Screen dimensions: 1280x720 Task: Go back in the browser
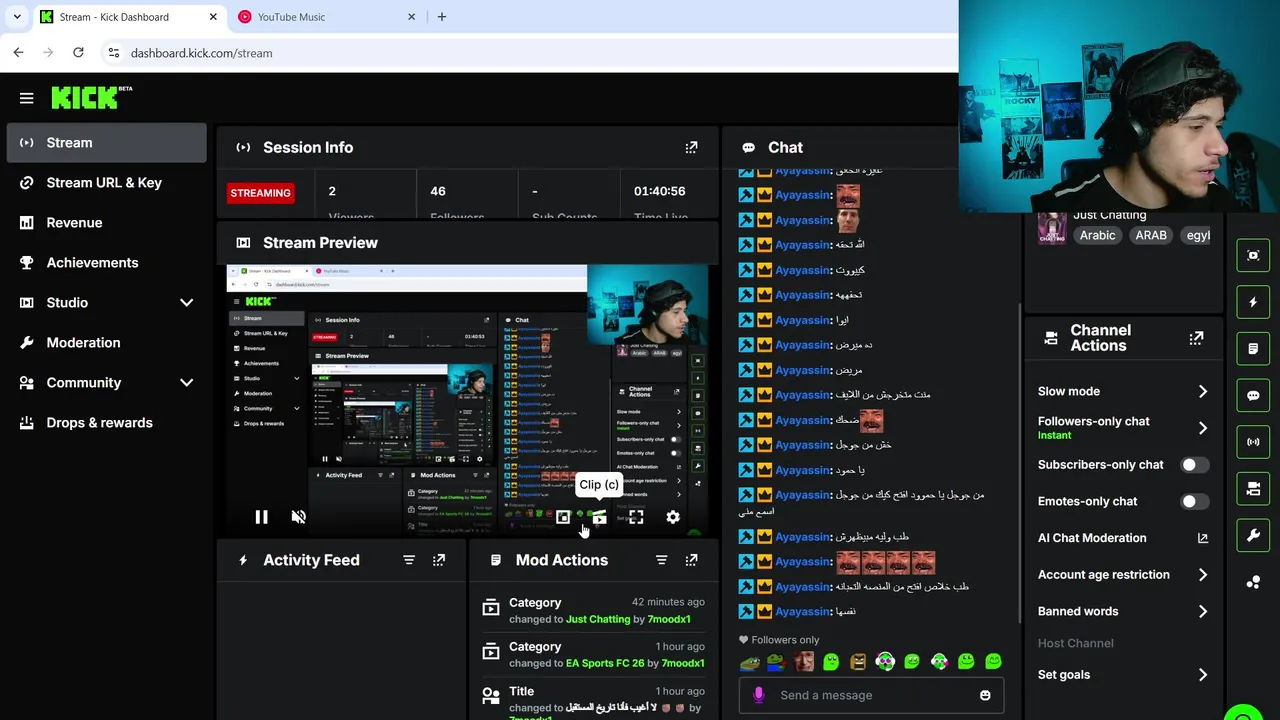coord(19,52)
